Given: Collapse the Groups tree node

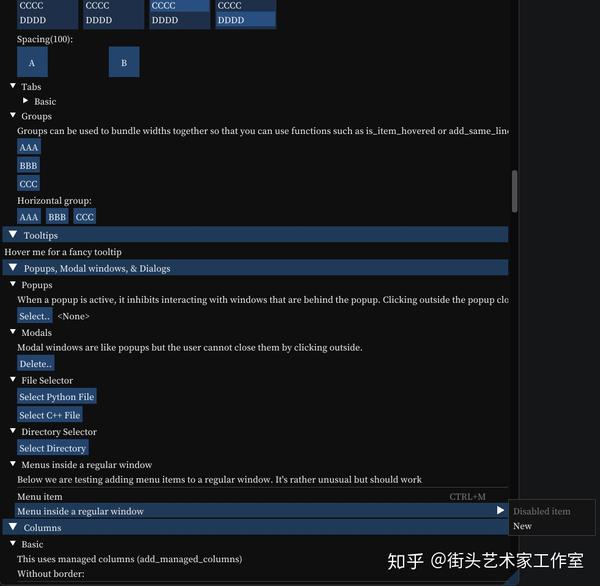Looking at the screenshot, I should pyautogui.click(x=13, y=115).
